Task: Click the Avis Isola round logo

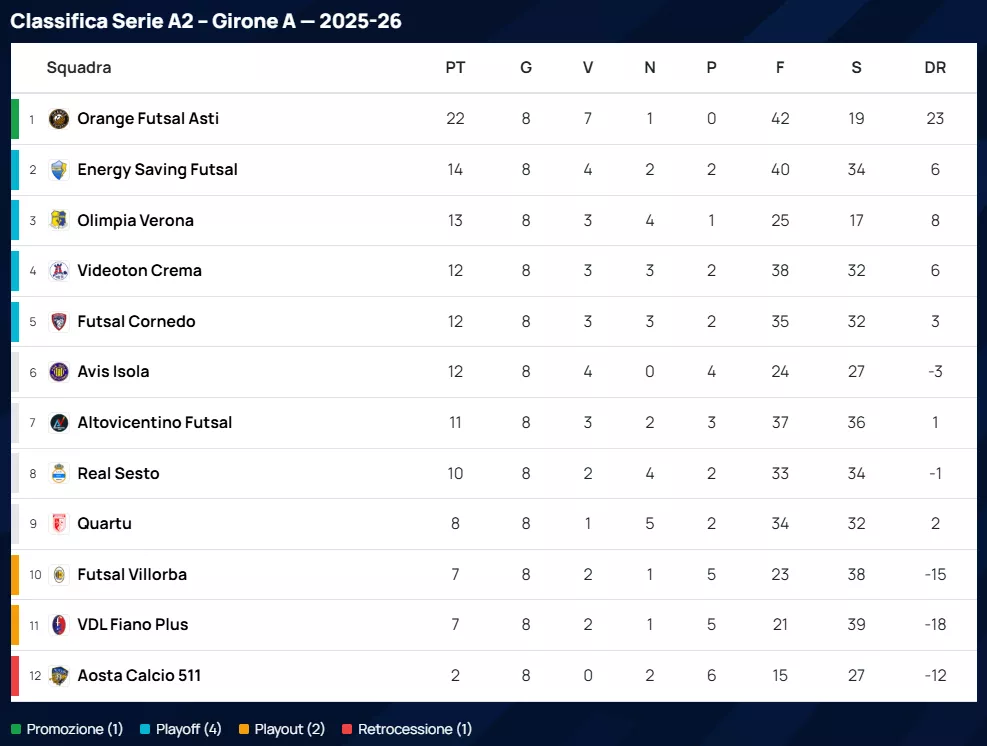Action: pyautogui.click(x=59, y=372)
